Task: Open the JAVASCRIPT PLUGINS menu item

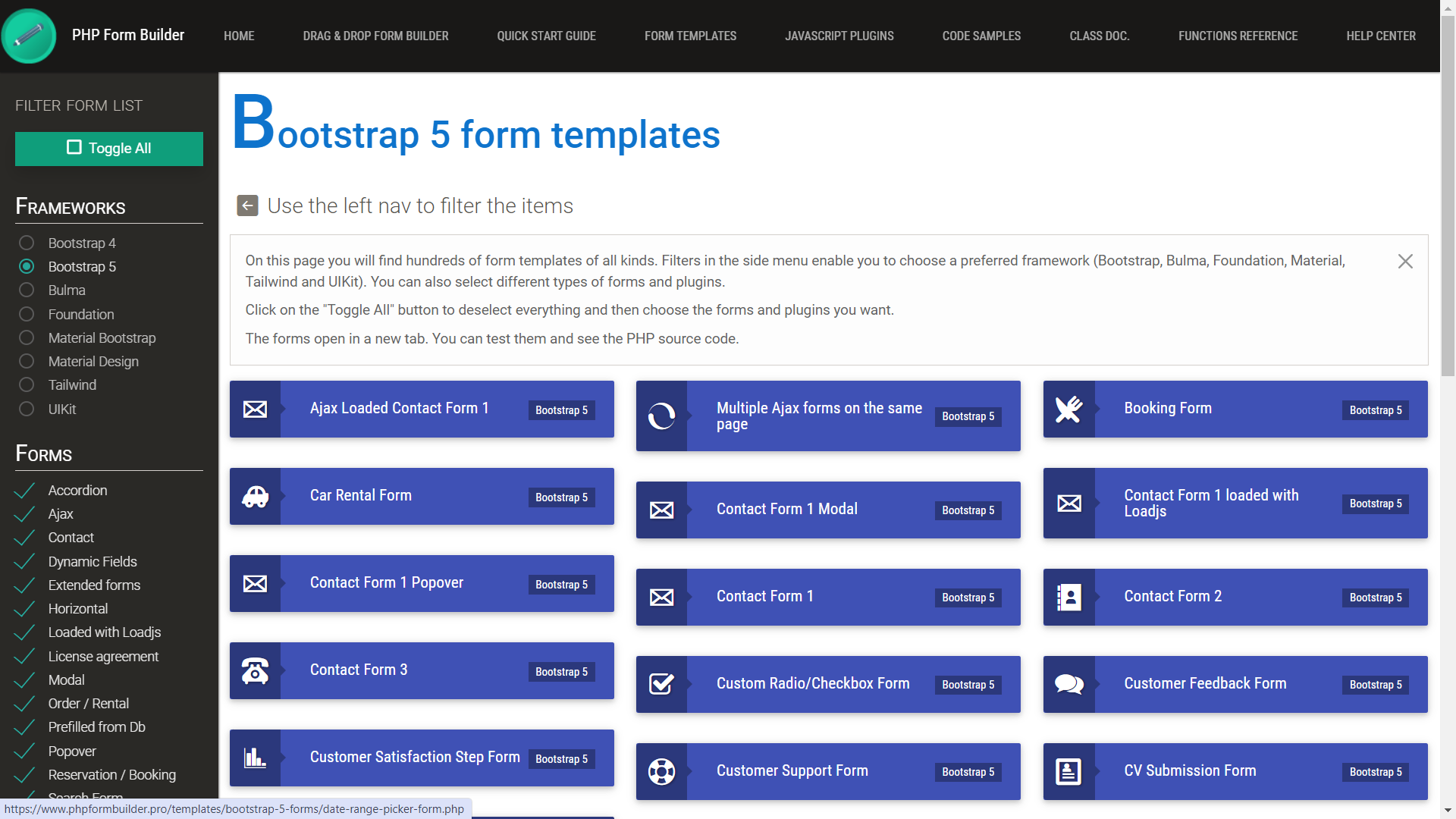Action: tap(839, 36)
